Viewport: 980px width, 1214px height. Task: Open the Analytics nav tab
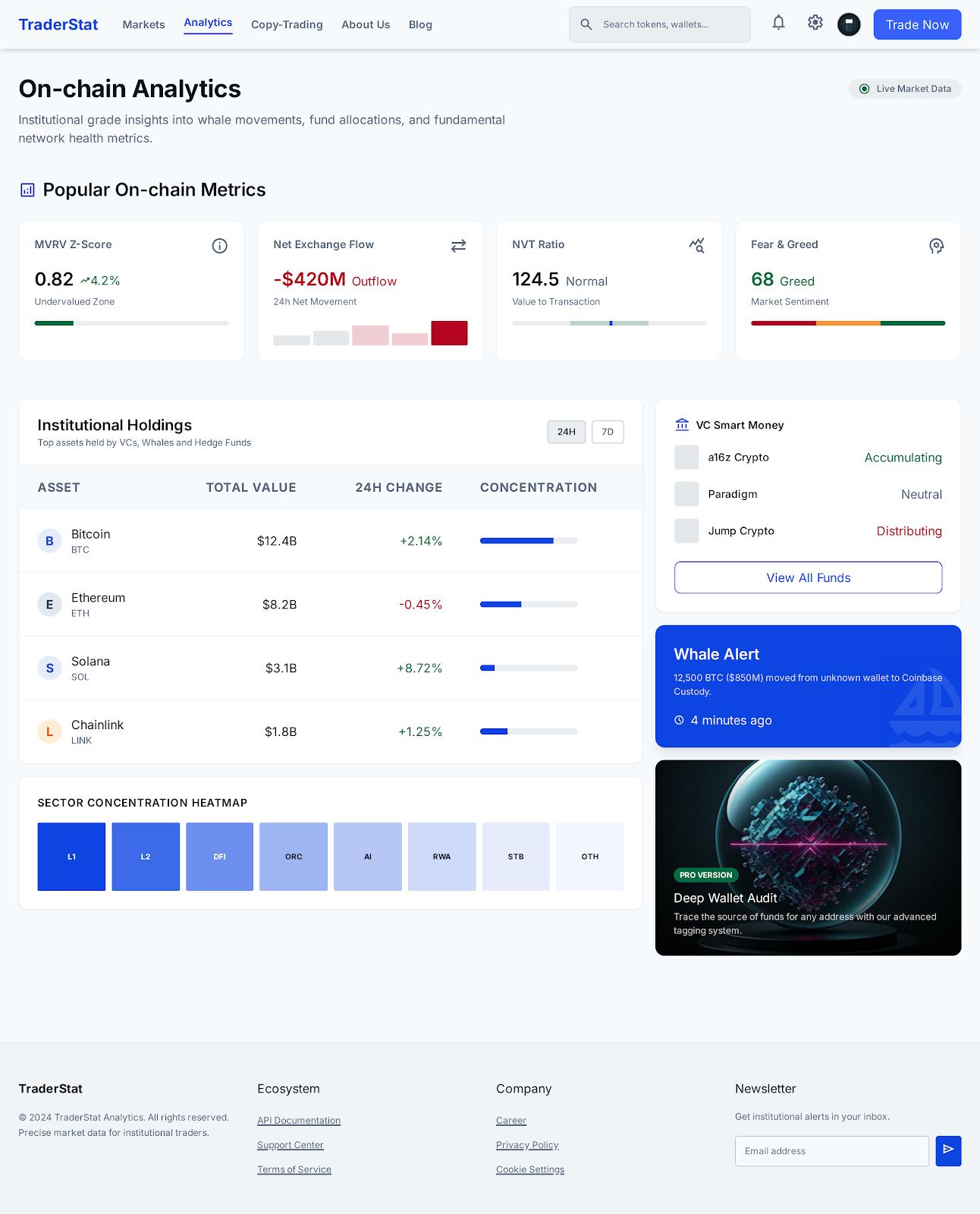pyautogui.click(x=208, y=23)
